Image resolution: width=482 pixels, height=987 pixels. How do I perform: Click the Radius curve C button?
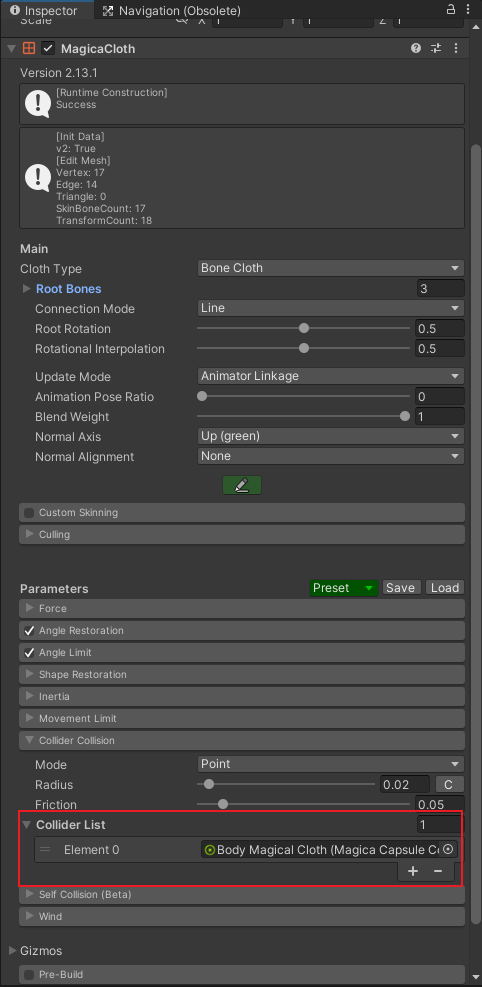[449, 784]
